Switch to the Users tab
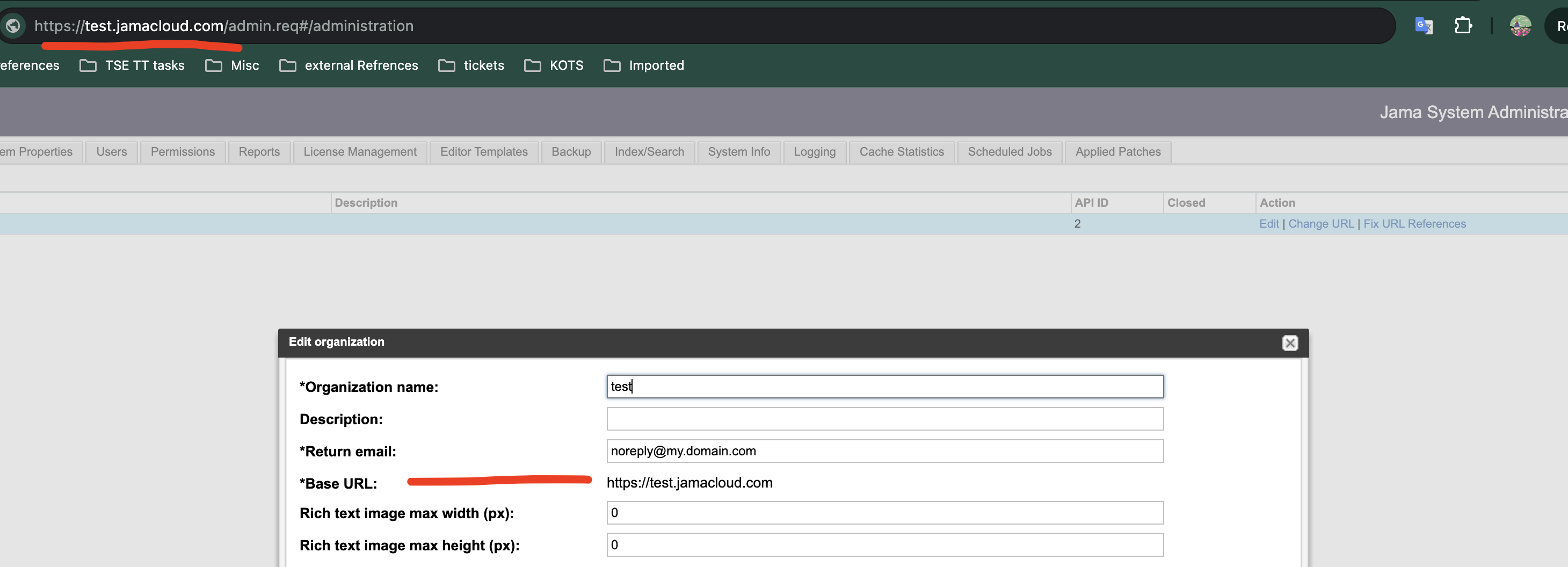 point(111,152)
